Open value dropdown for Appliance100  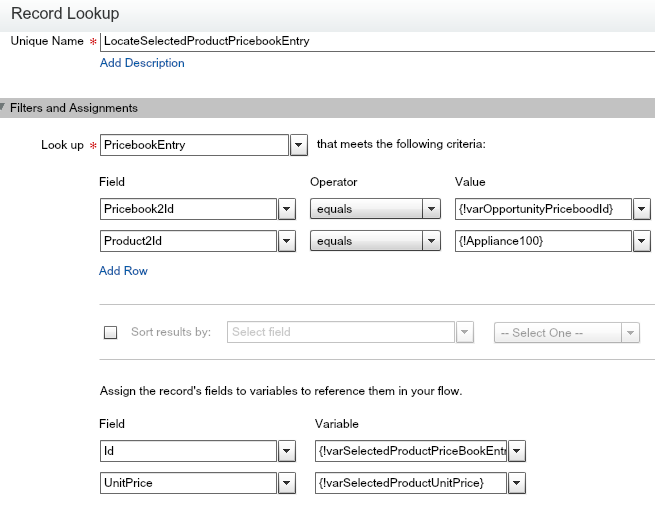coord(641,241)
